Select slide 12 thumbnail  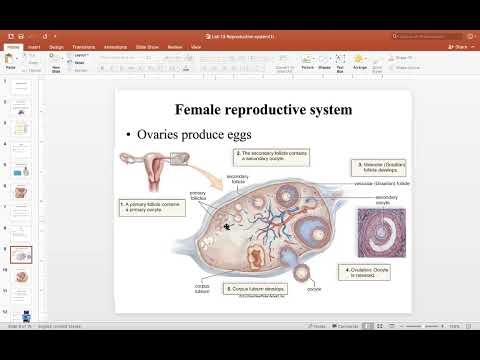(21, 316)
